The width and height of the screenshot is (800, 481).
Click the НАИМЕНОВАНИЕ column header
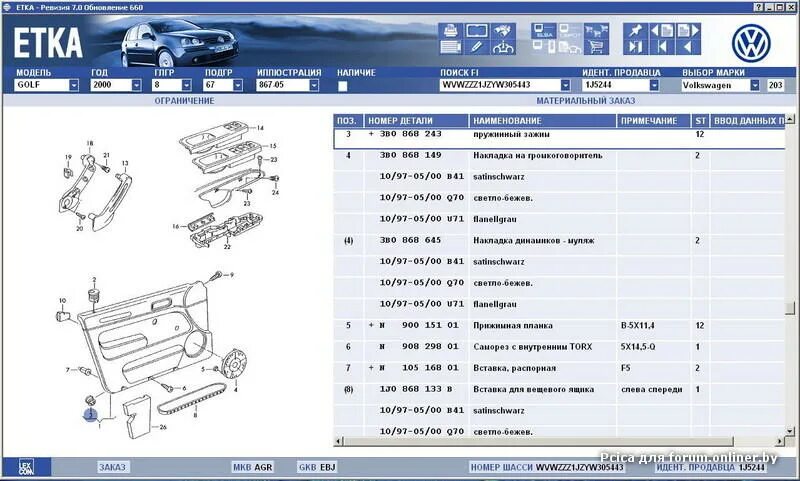pos(542,121)
